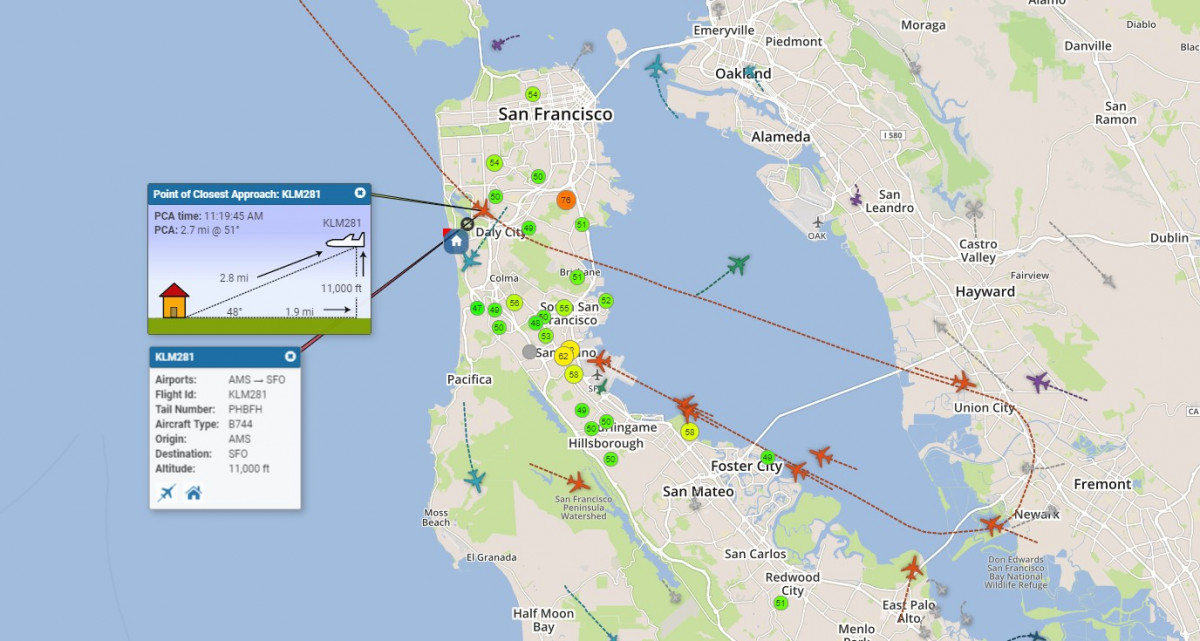Click the OAK airport icon
The height and width of the screenshot is (641, 1200).
pos(818,223)
